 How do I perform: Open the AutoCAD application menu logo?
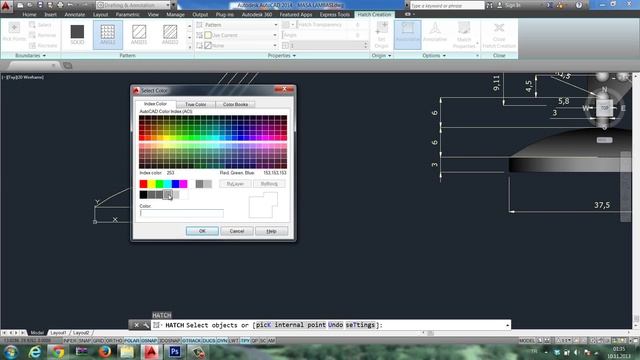tap(6, 6)
